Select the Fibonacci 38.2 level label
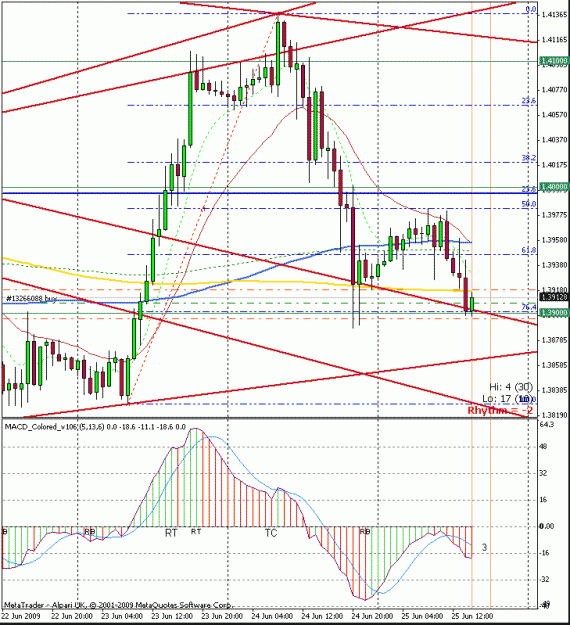Screen dimensions: 570x625 (x=529, y=158)
